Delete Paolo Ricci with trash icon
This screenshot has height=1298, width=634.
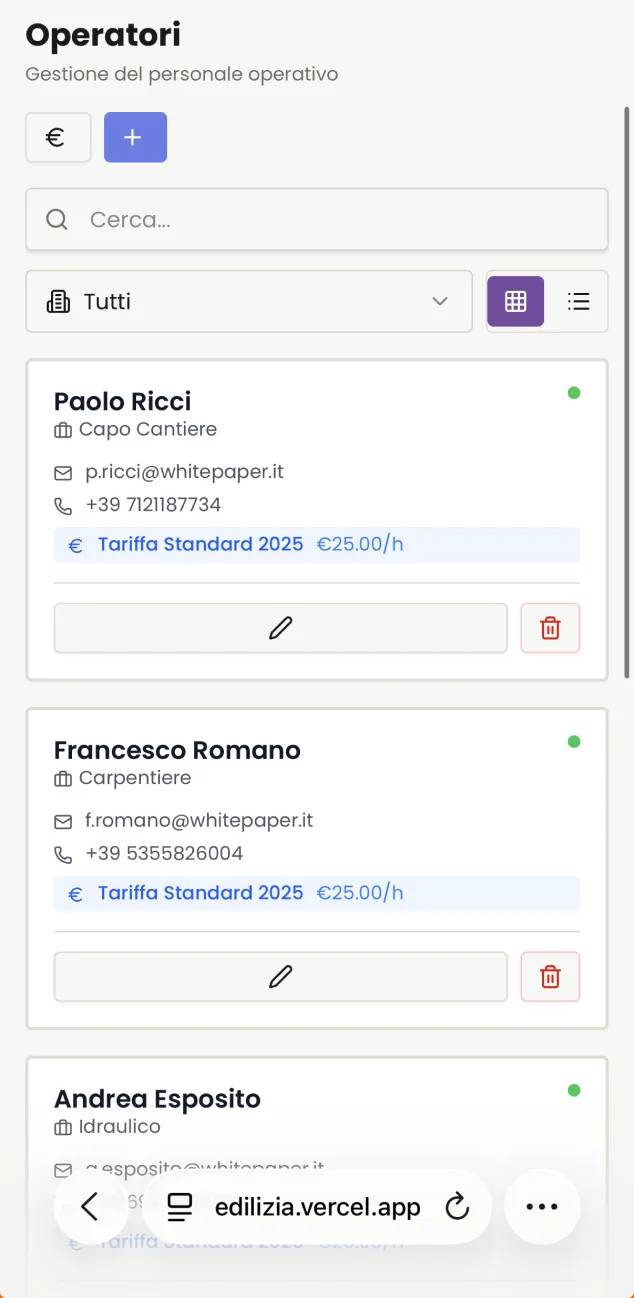550,628
